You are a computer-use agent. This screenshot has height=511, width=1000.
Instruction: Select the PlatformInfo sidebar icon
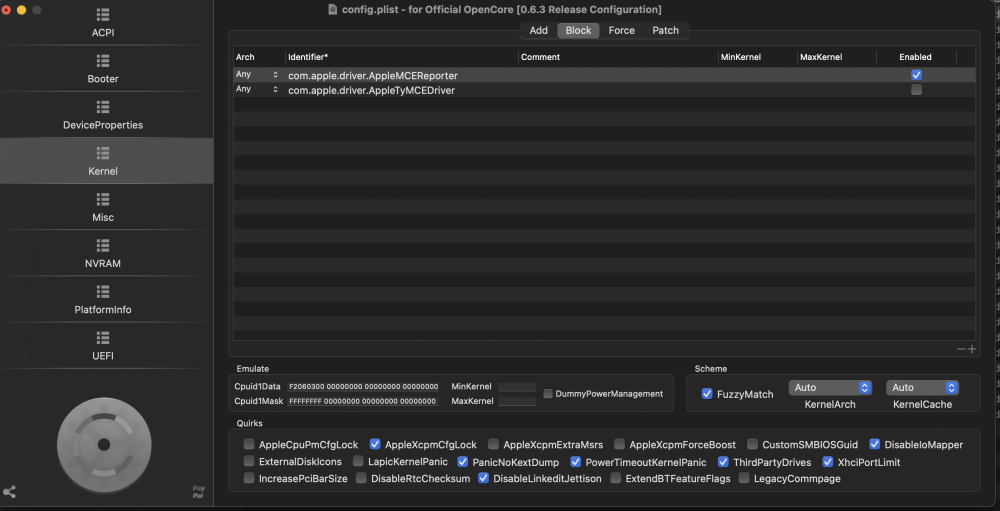(103, 292)
